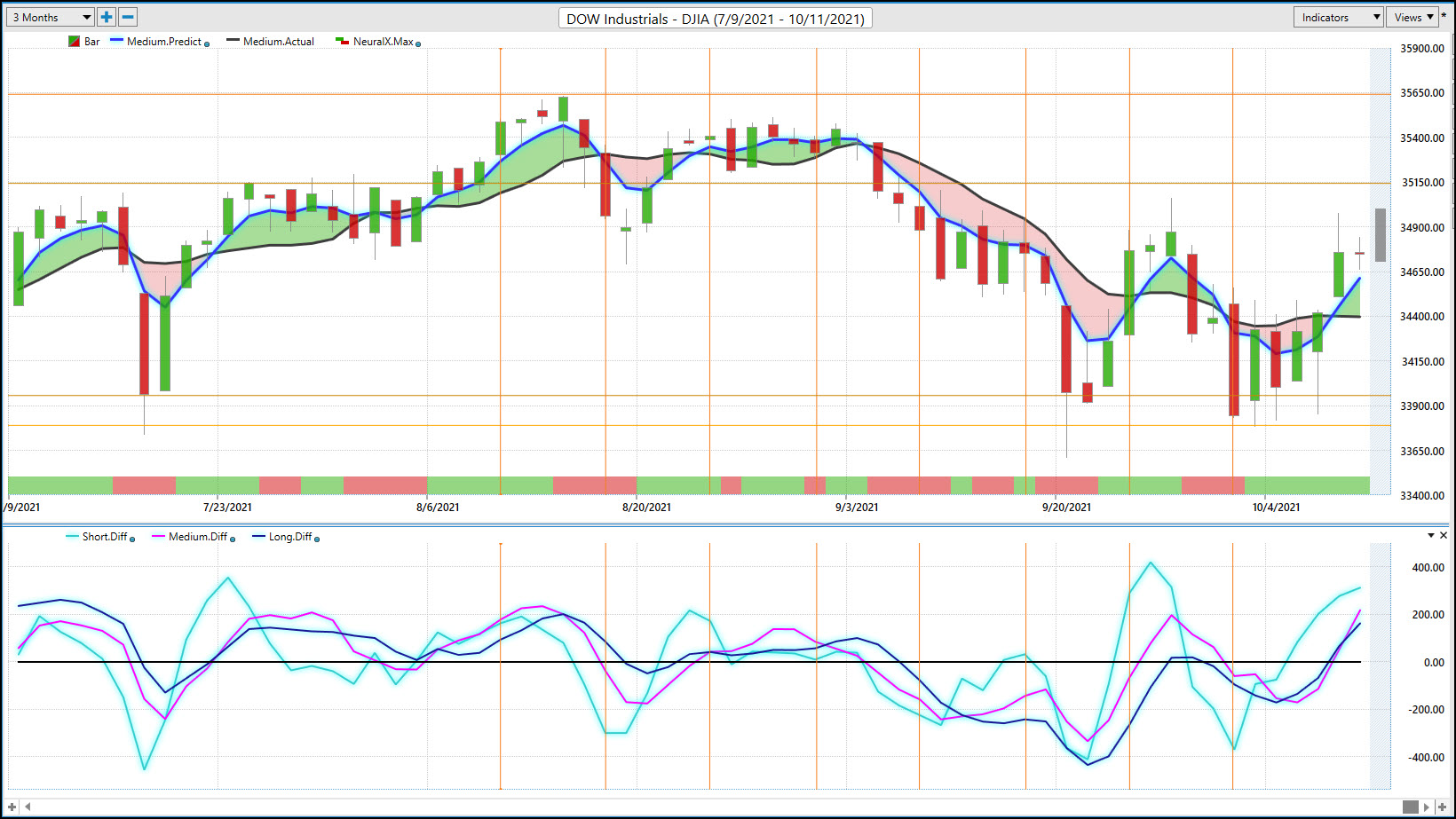Click the chart title DOW Industrials - DJIA
Screen dimensions: 1456x819
click(x=716, y=19)
